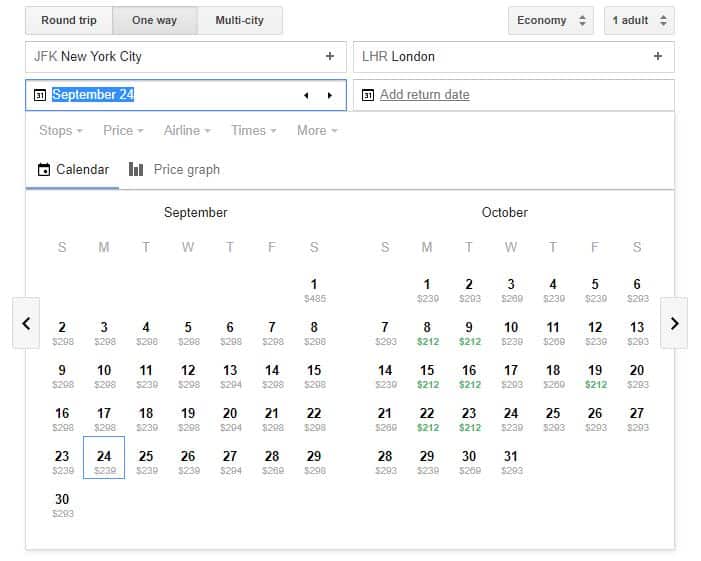Click the calendar icon in departure date field
The image size is (701, 561).
tap(40, 95)
